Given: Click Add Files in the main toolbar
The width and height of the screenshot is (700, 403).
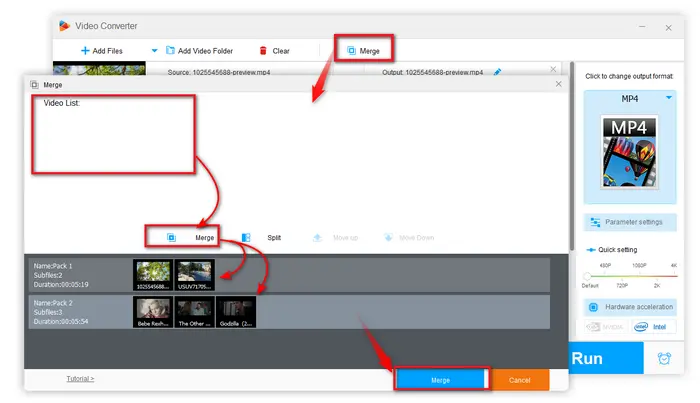Looking at the screenshot, I should pyautogui.click(x=101, y=51).
